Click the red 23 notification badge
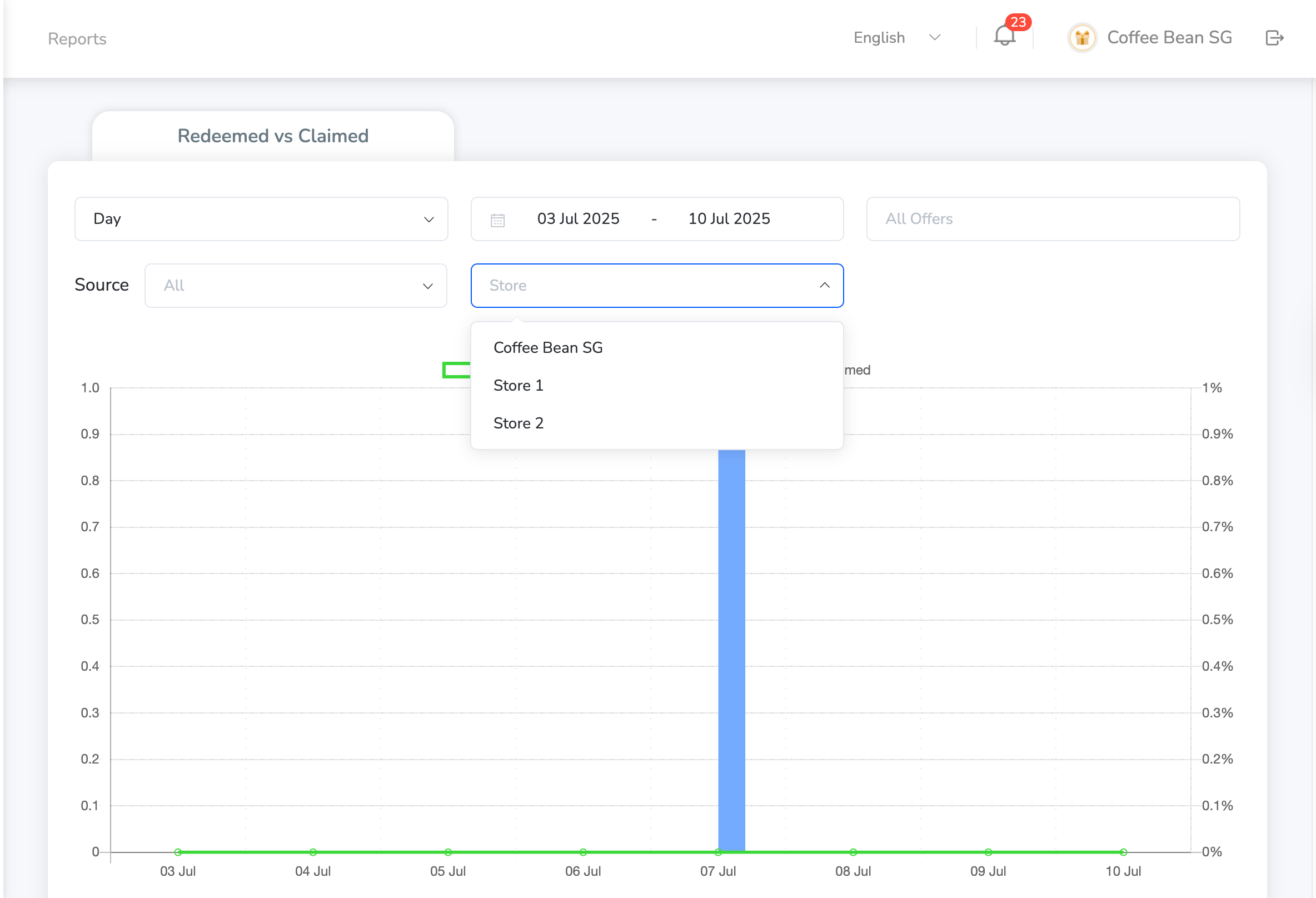This screenshot has height=898, width=1316. [x=1018, y=22]
